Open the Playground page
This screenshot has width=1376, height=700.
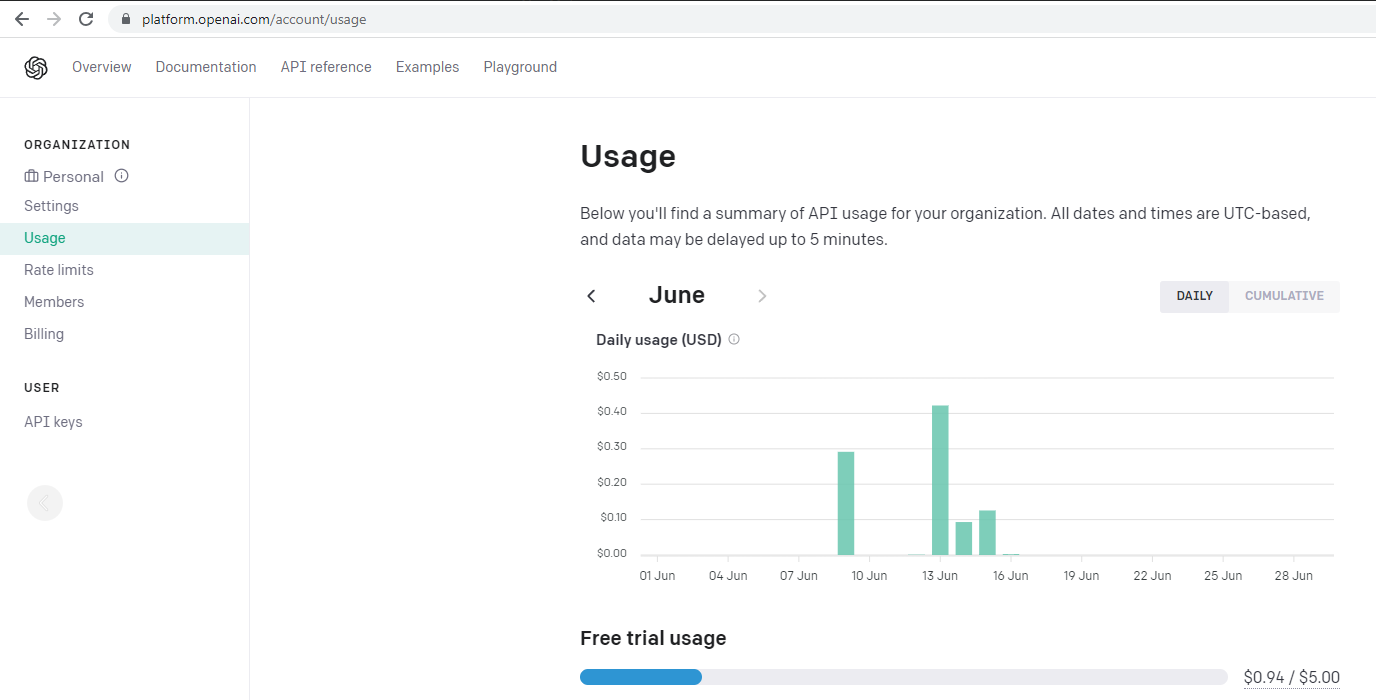coord(520,66)
